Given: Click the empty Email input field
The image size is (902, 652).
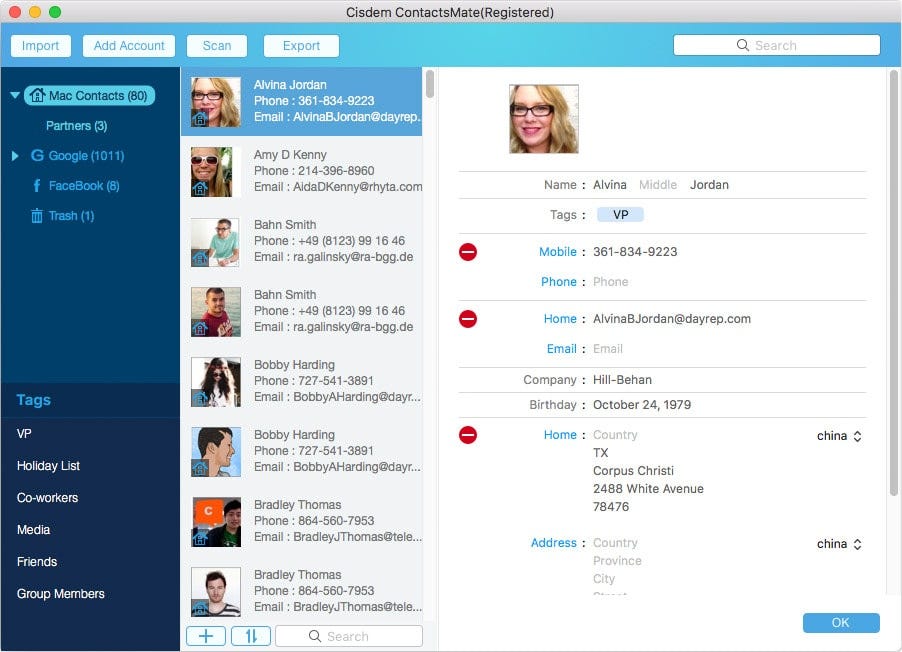Looking at the screenshot, I should [607, 348].
